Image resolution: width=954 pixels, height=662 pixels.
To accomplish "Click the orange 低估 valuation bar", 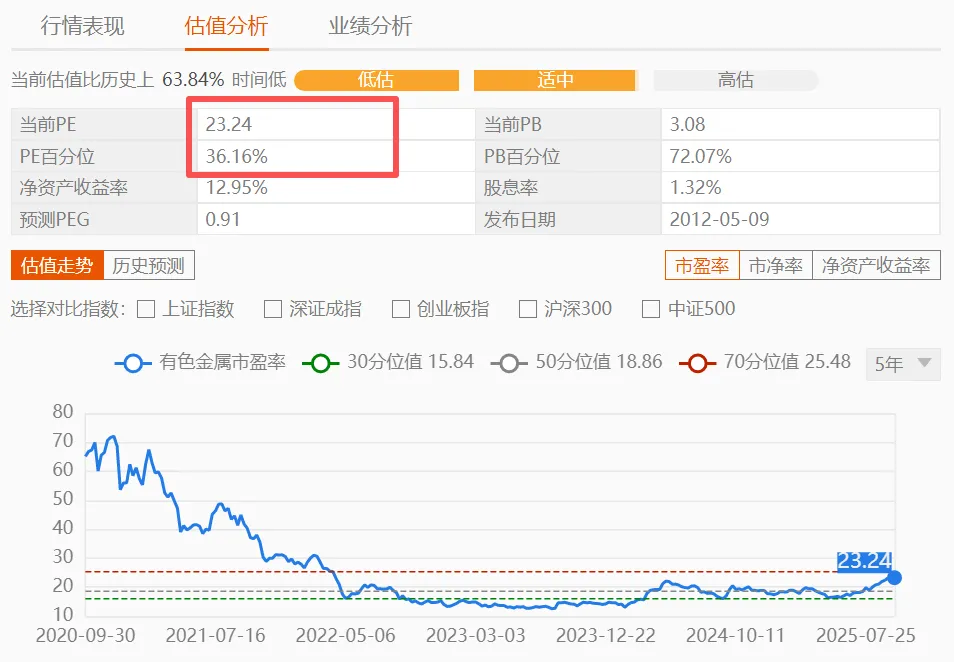I will (x=376, y=80).
